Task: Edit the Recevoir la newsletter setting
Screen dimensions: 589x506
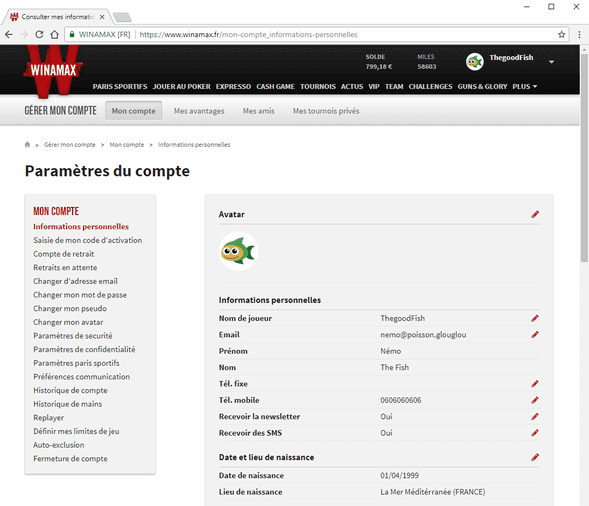Action: (x=535, y=416)
